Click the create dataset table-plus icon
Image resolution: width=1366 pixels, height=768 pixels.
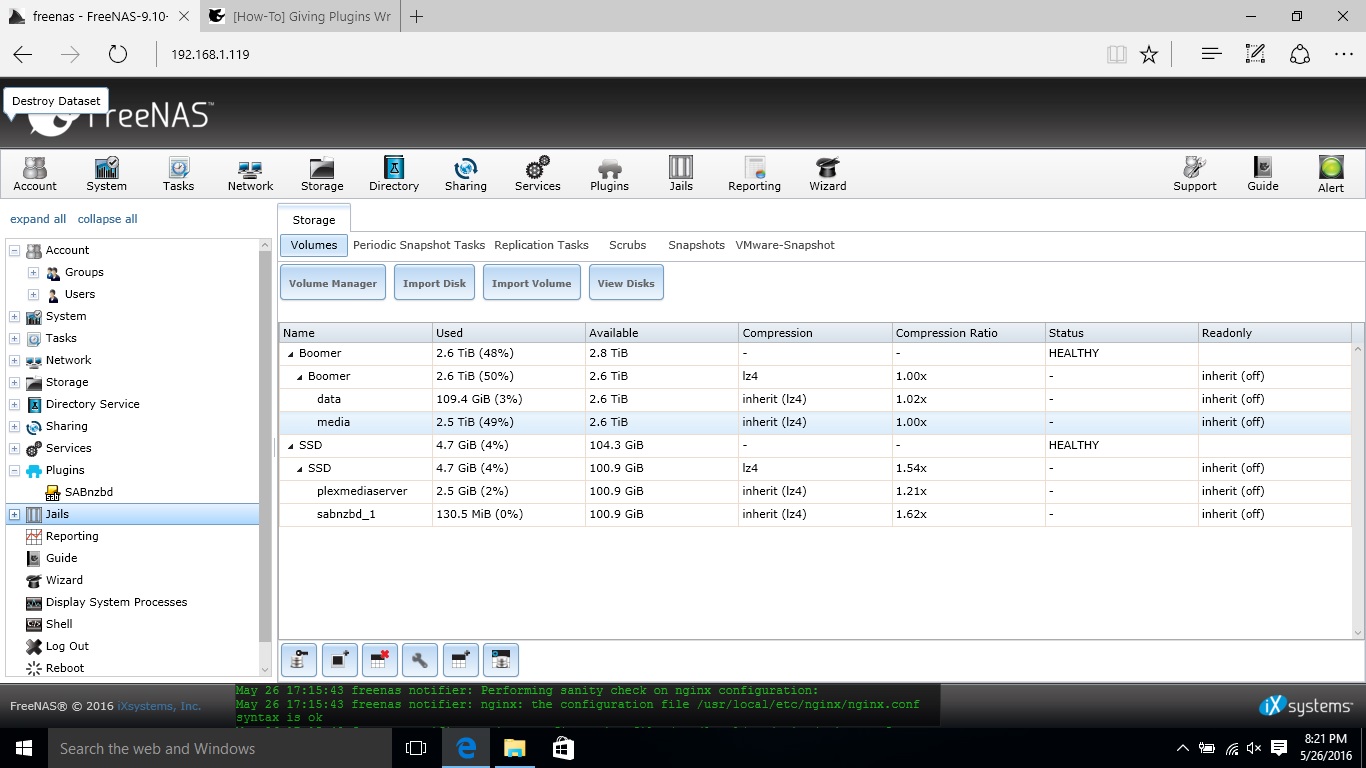point(460,660)
